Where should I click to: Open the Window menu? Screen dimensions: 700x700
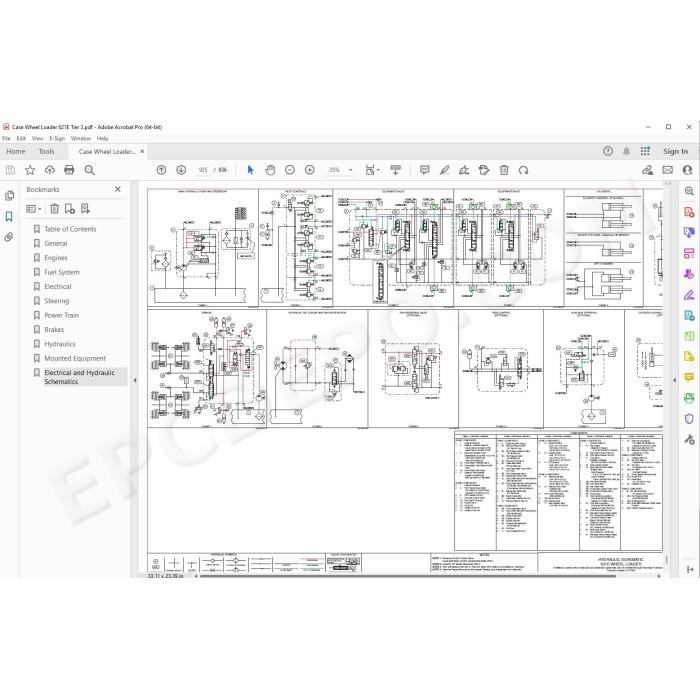point(81,138)
